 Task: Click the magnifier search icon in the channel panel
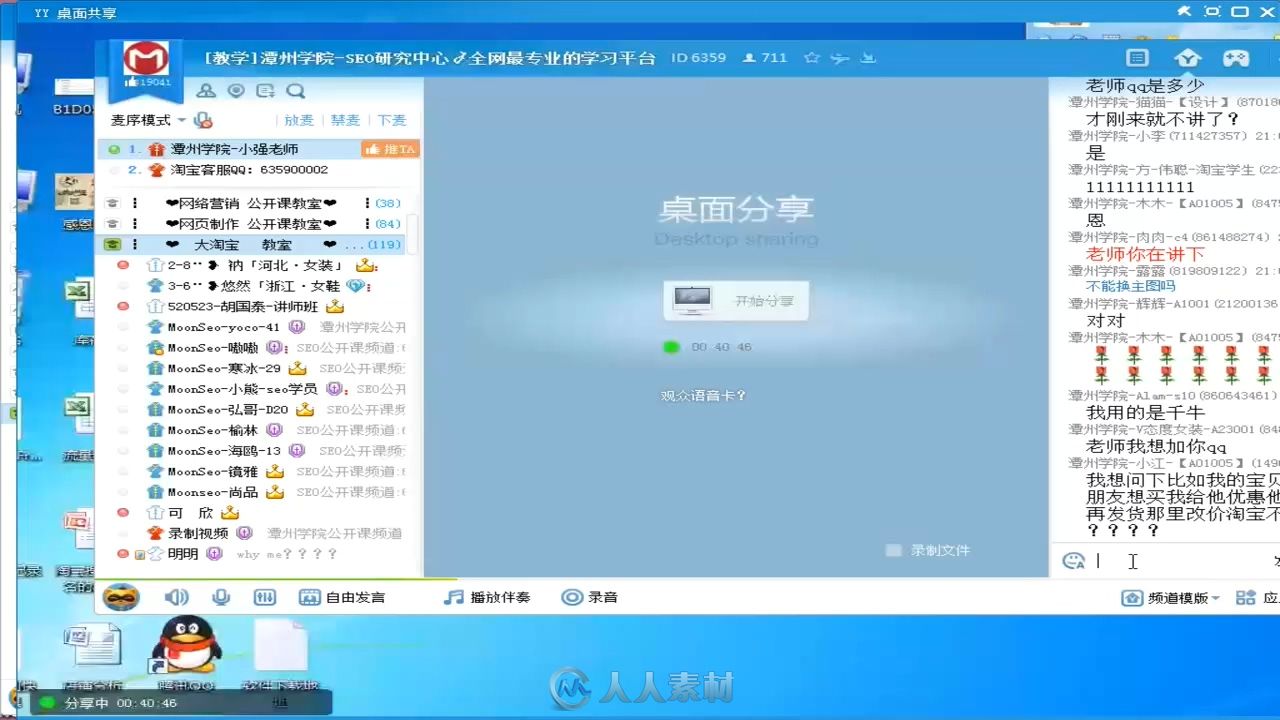pyautogui.click(x=295, y=91)
